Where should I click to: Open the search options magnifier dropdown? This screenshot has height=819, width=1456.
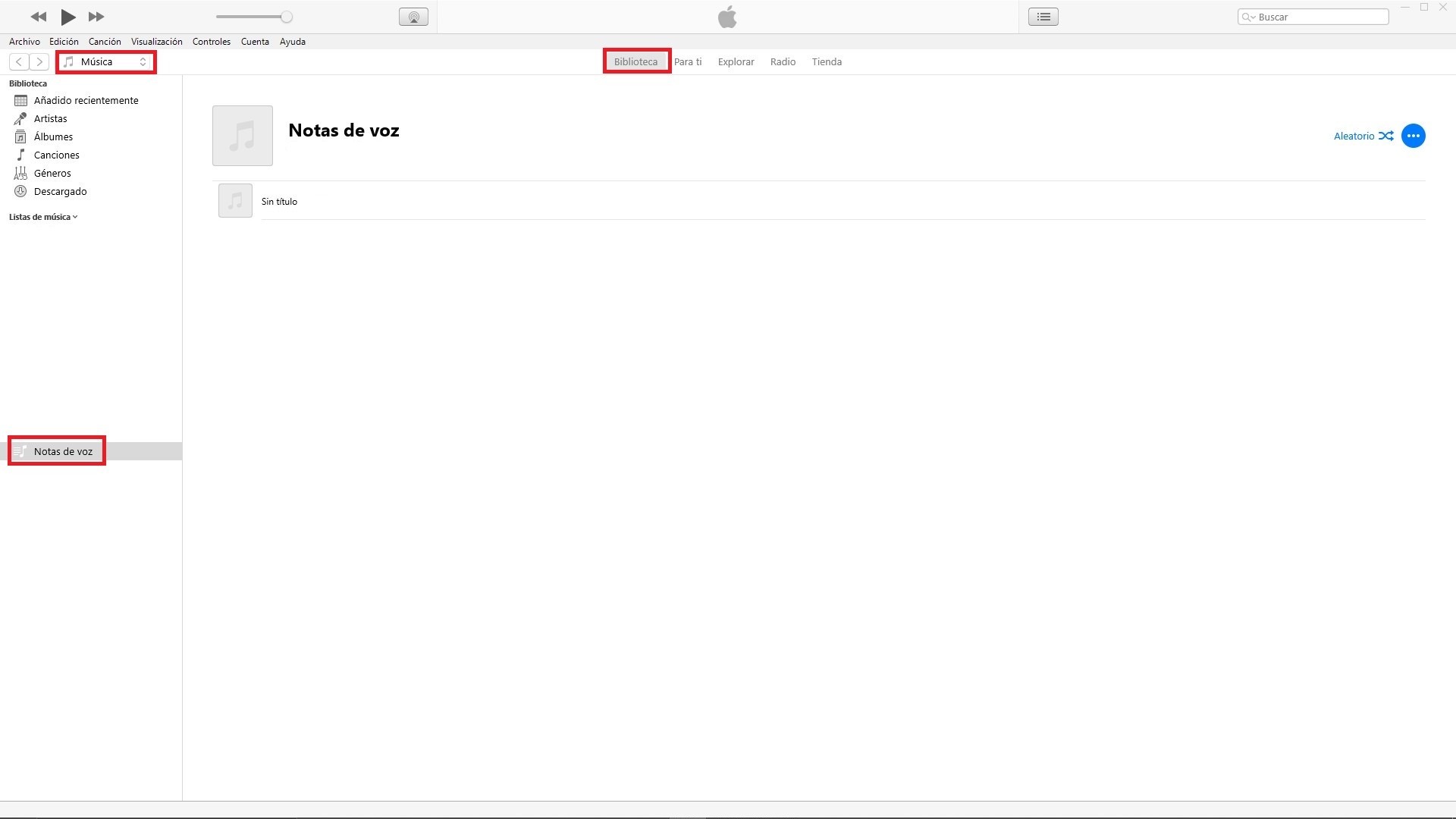click(x=1248, y=17)
